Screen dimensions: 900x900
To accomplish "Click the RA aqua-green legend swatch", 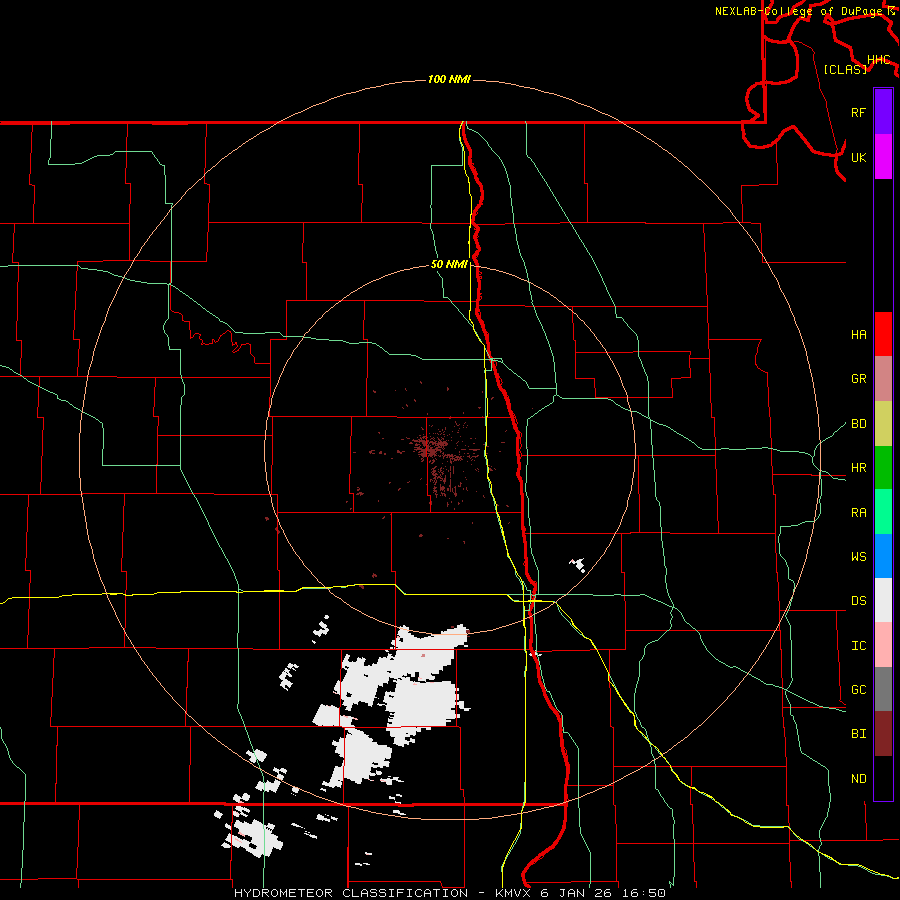I will (883, 512).
